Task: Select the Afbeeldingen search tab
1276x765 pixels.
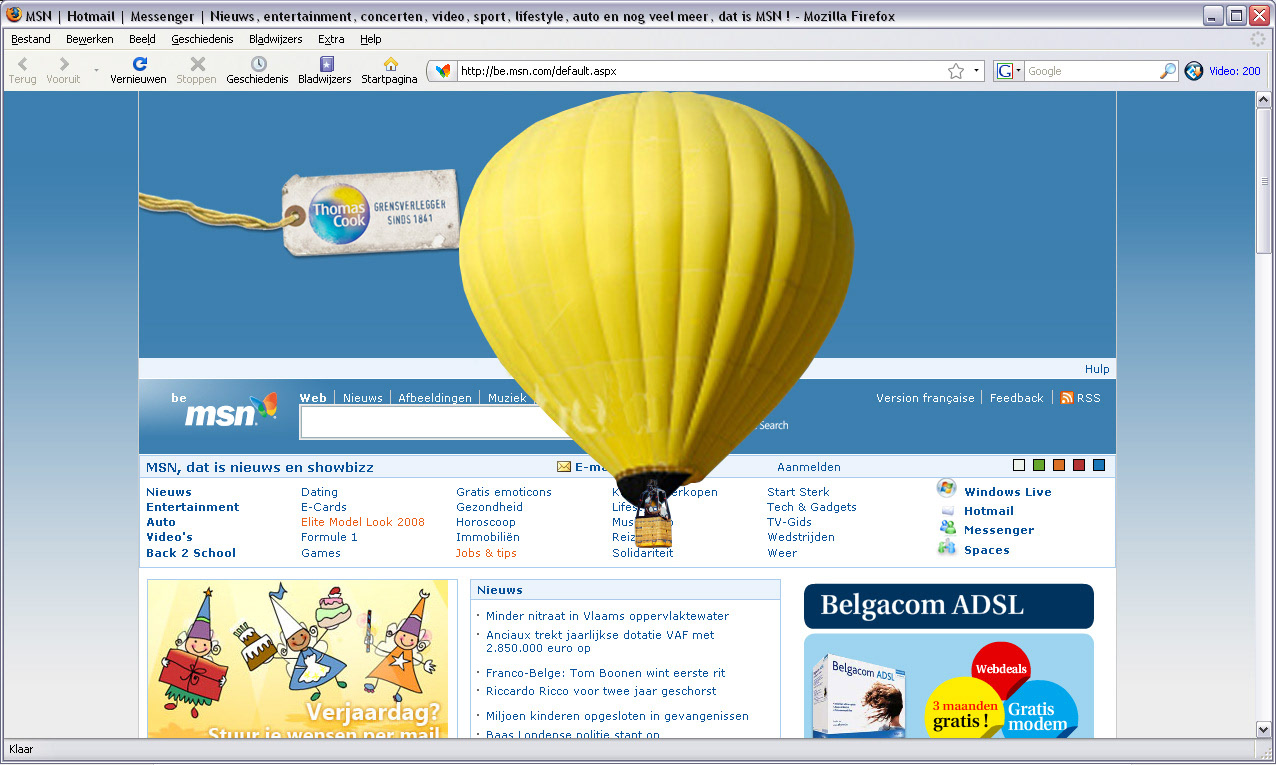Action: [x=435, y=398]
